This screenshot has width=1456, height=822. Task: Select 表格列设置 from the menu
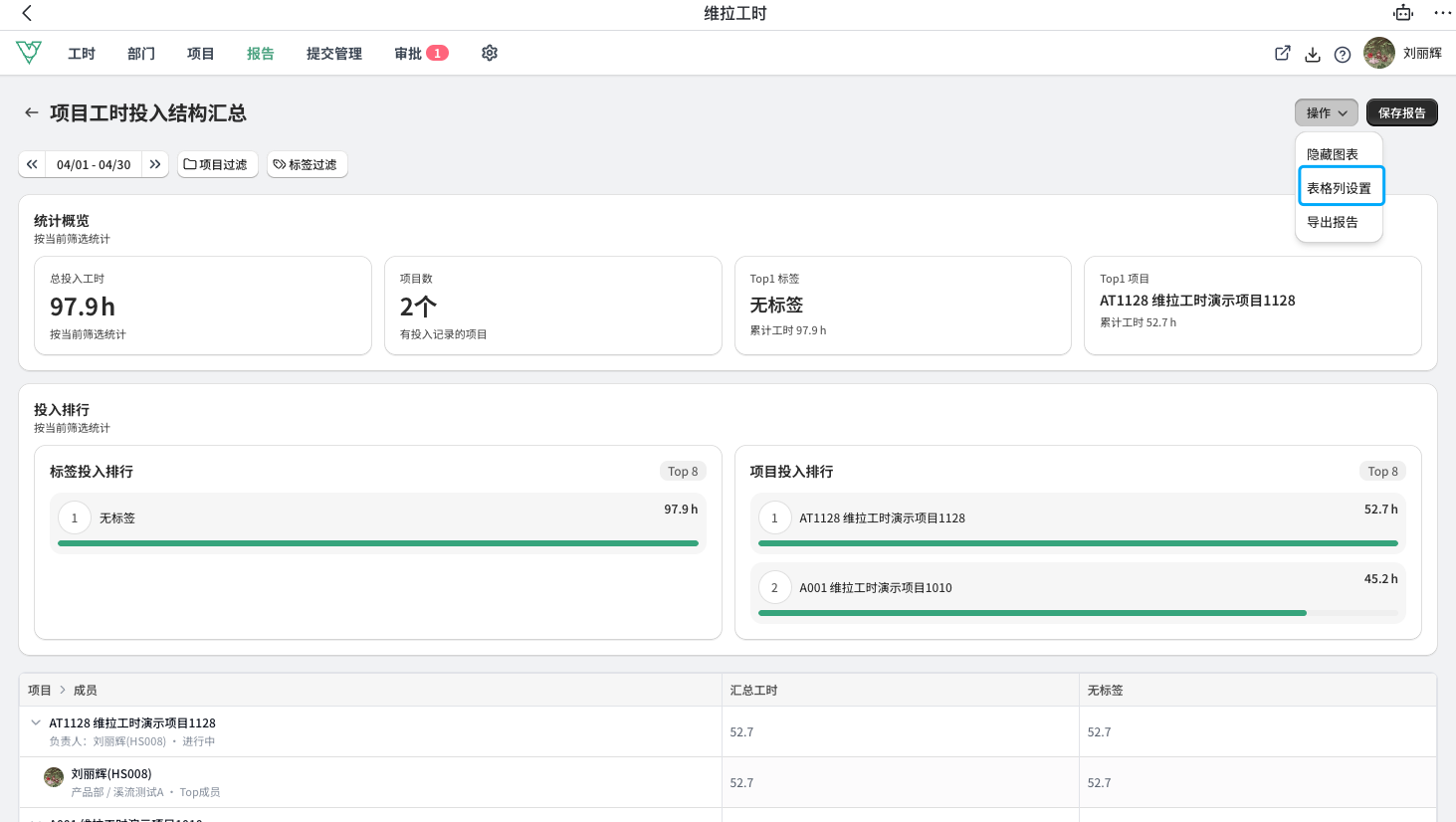tap(1341, 187)
